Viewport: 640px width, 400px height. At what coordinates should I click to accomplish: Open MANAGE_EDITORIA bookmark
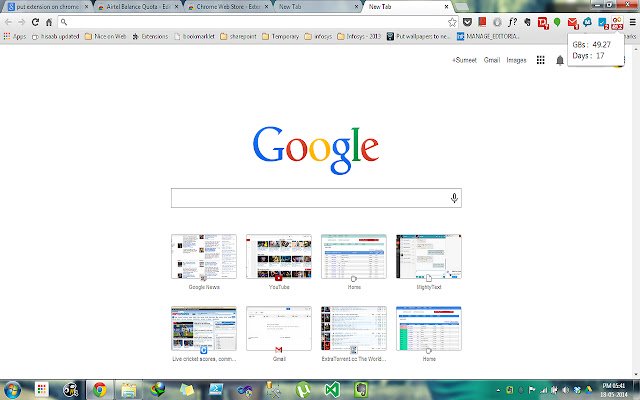point(488,36)
